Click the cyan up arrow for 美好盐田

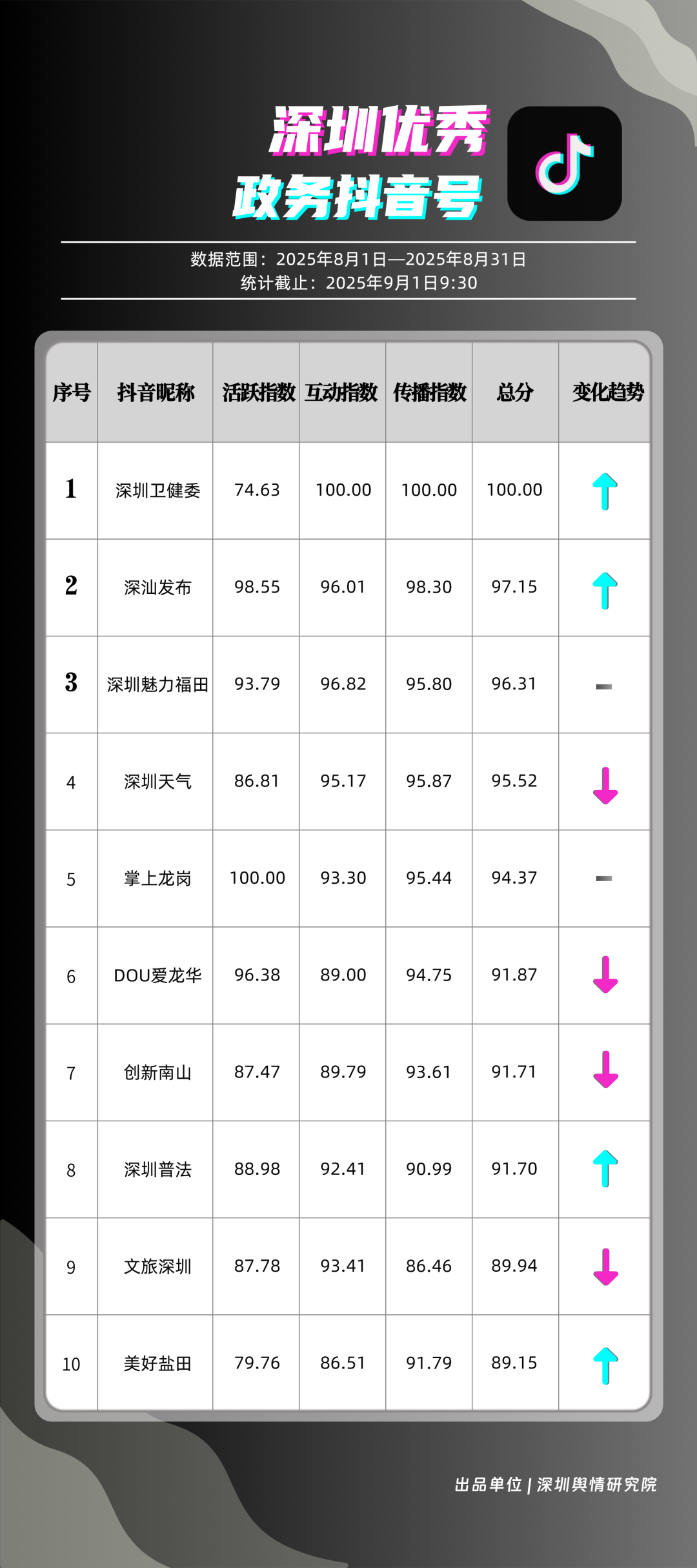point(605,1365)
